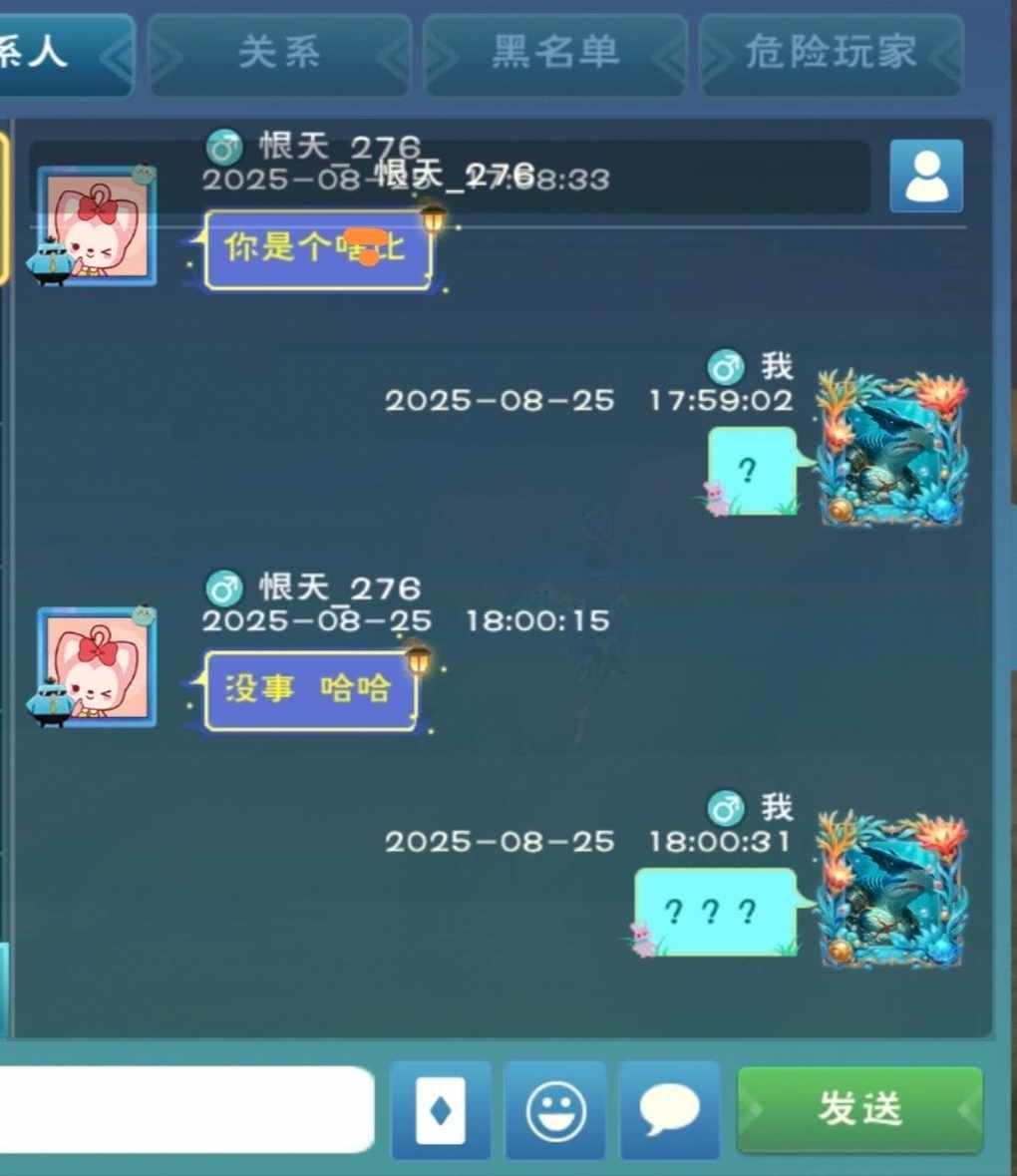
Task: Switch to the 关系 tab
Action: 279,53
